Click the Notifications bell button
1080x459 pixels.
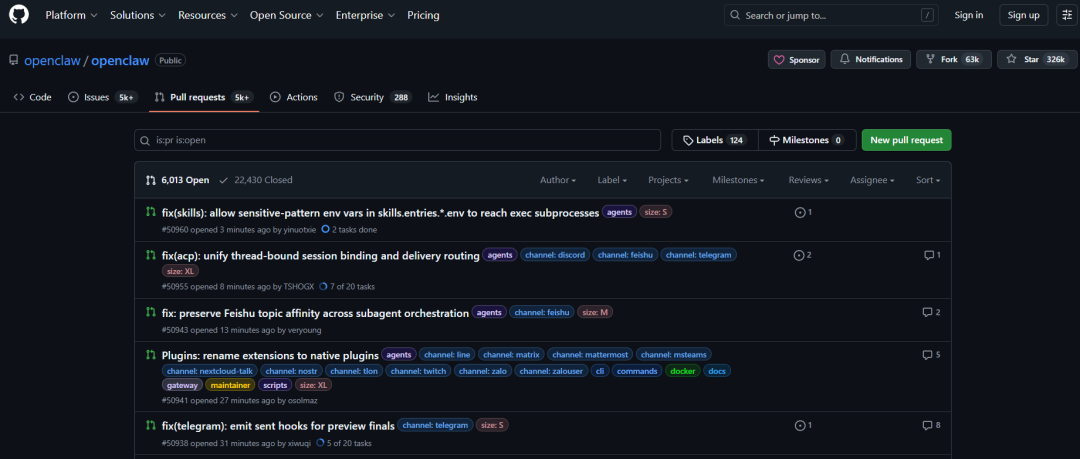click(x=871, y=60)
